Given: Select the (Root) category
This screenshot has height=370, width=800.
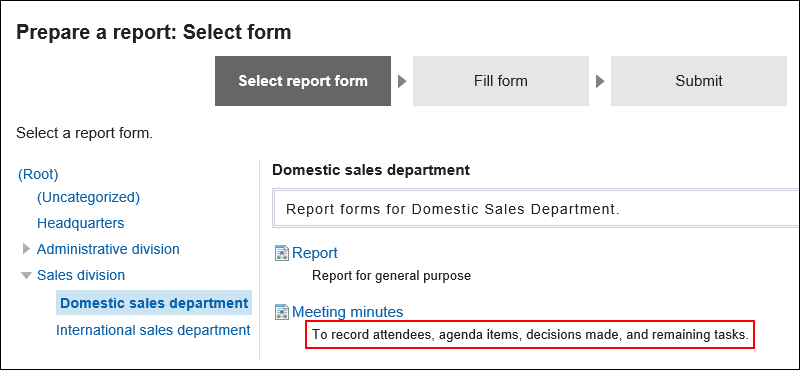Looking at the screenshot, I should click(38, 175).
